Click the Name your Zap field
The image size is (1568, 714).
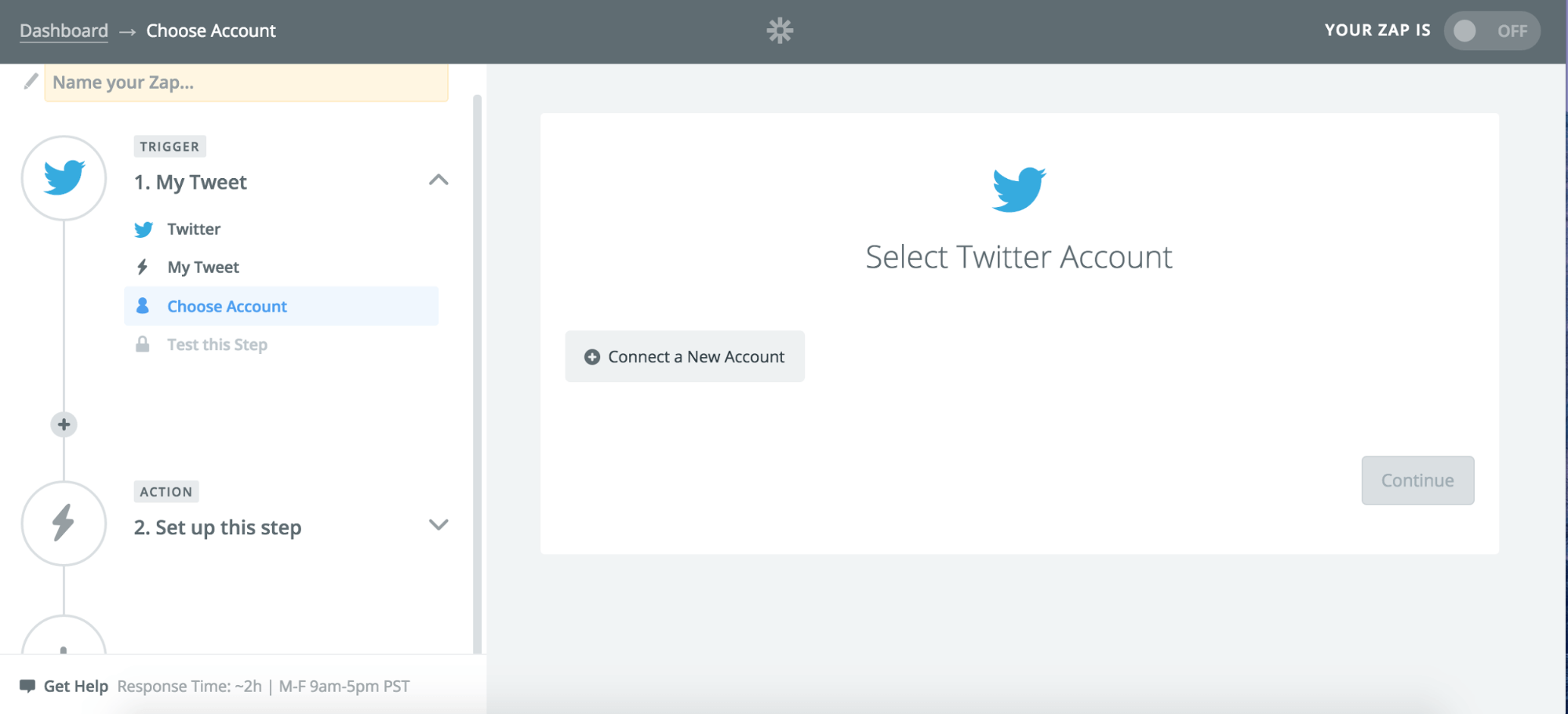(246, 82)
